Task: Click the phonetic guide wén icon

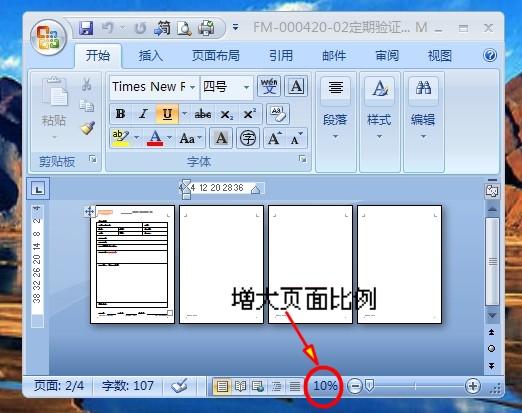Action: pos(269,86)
